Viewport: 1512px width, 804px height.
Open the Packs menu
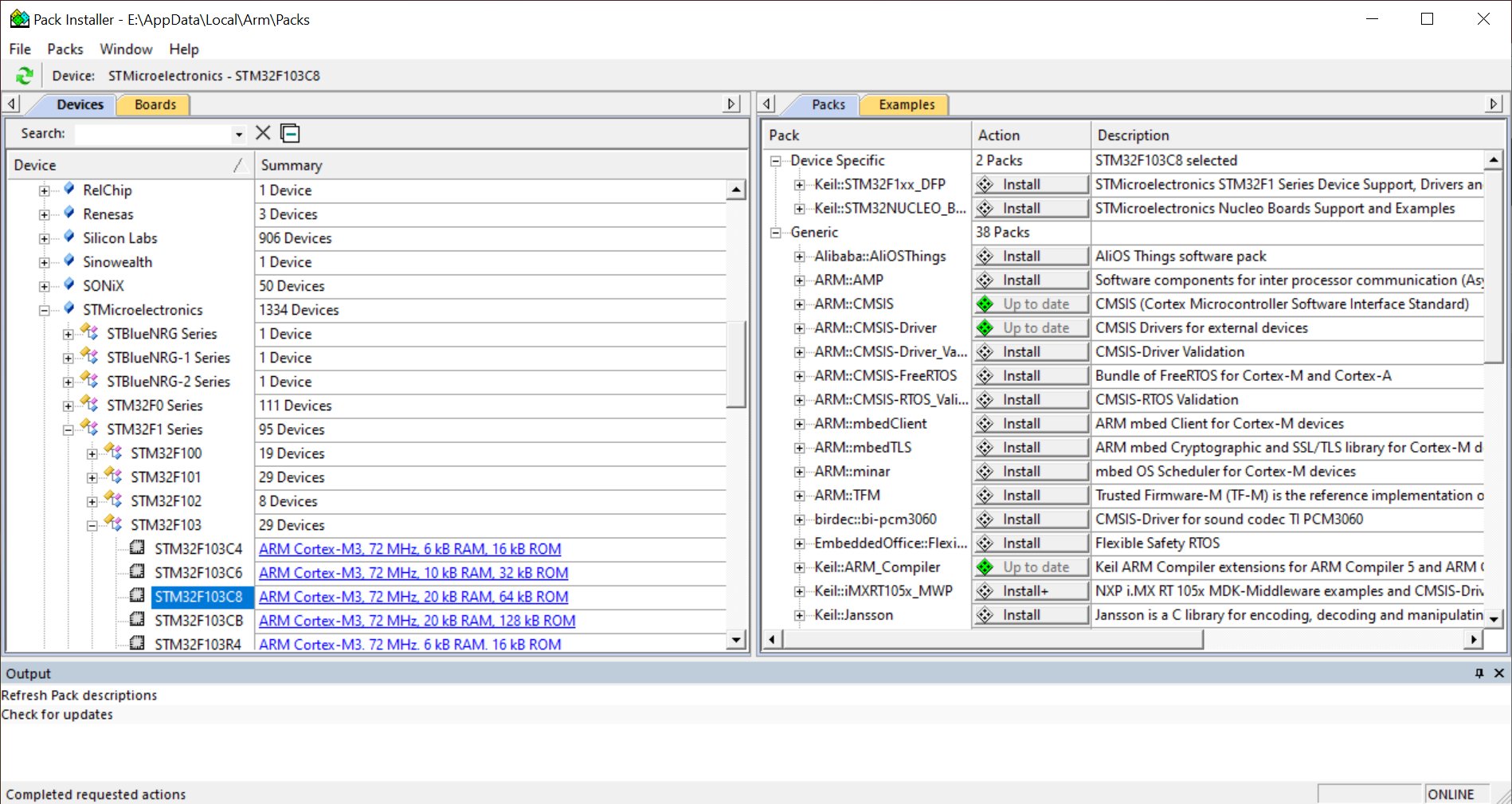pos(65,49)
